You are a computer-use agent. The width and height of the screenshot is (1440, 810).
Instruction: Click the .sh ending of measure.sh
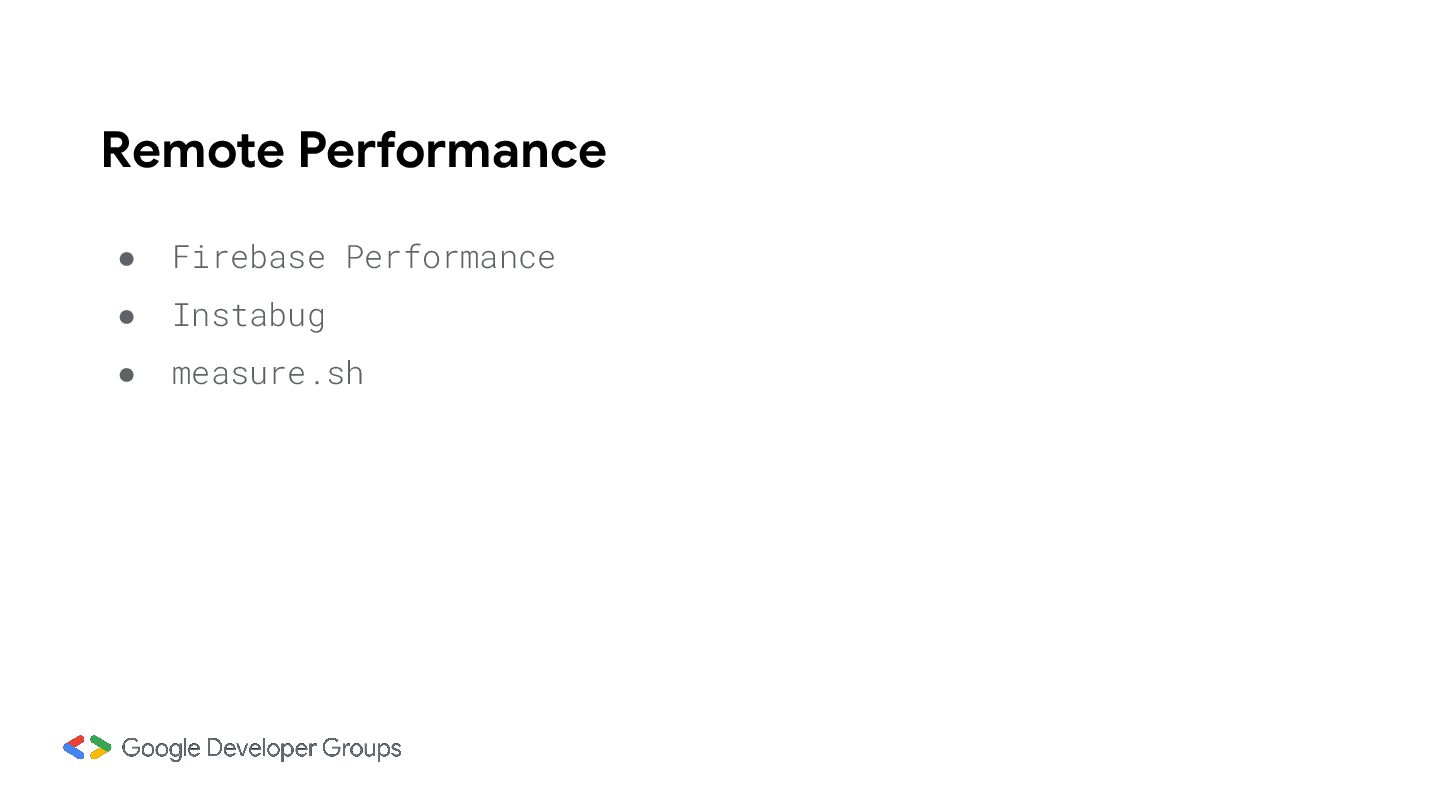[x=335, y=373]
